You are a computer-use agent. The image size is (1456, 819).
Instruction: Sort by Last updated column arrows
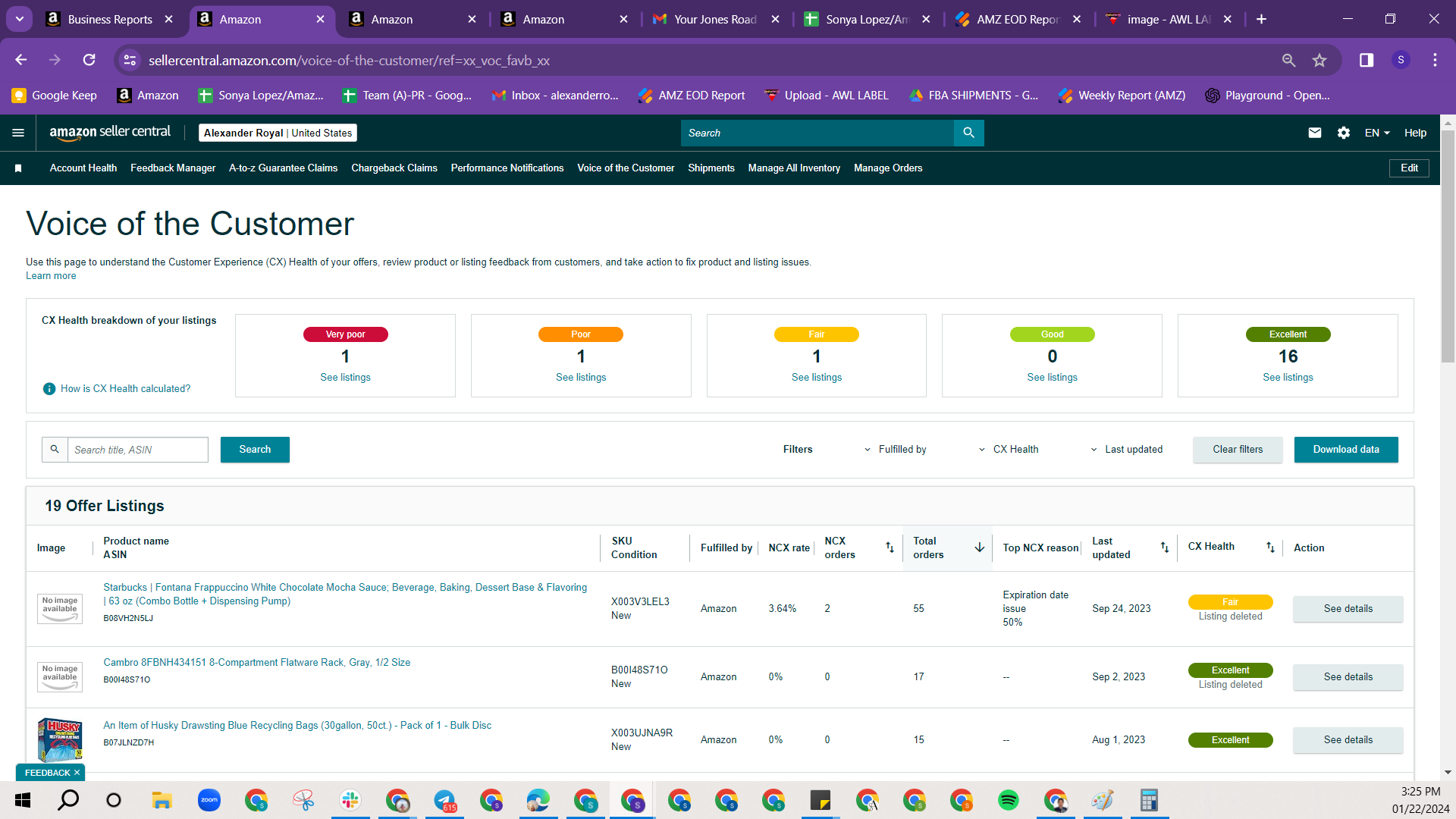pyautogui.click(x=1165, y=548)
